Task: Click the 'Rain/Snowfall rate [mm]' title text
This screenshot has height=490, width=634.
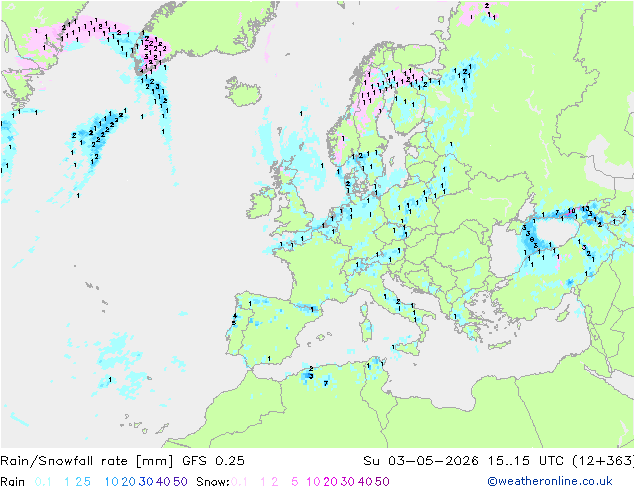Action: pos(87,460)
